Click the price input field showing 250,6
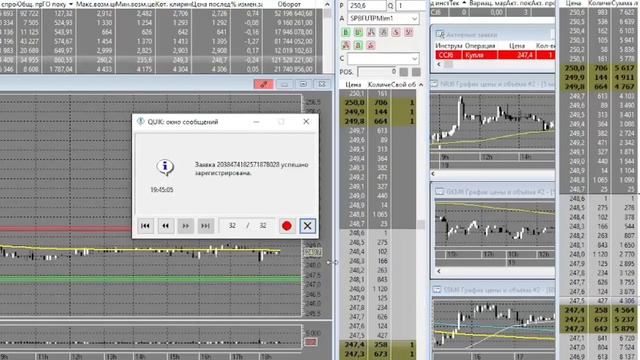 click(367, 6)
